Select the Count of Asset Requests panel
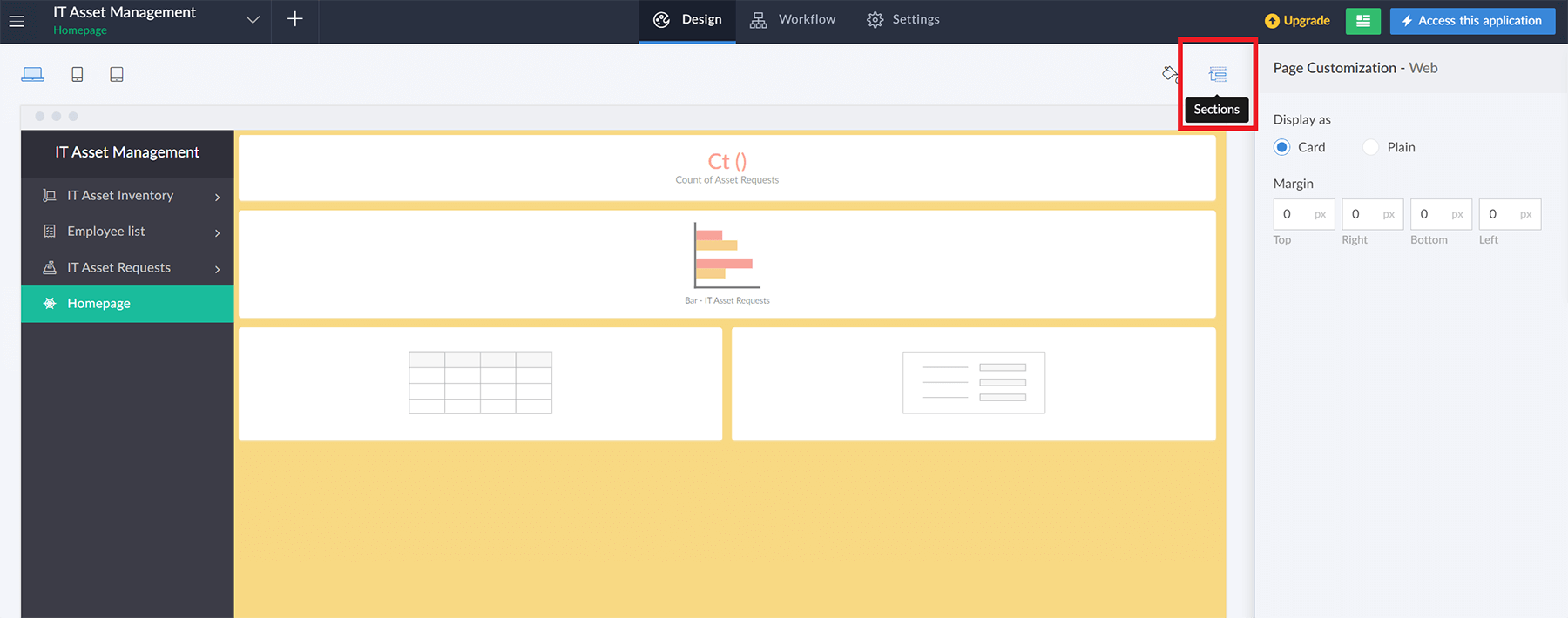This screenshot has height=618, width=1568. [x=727, y=168]
